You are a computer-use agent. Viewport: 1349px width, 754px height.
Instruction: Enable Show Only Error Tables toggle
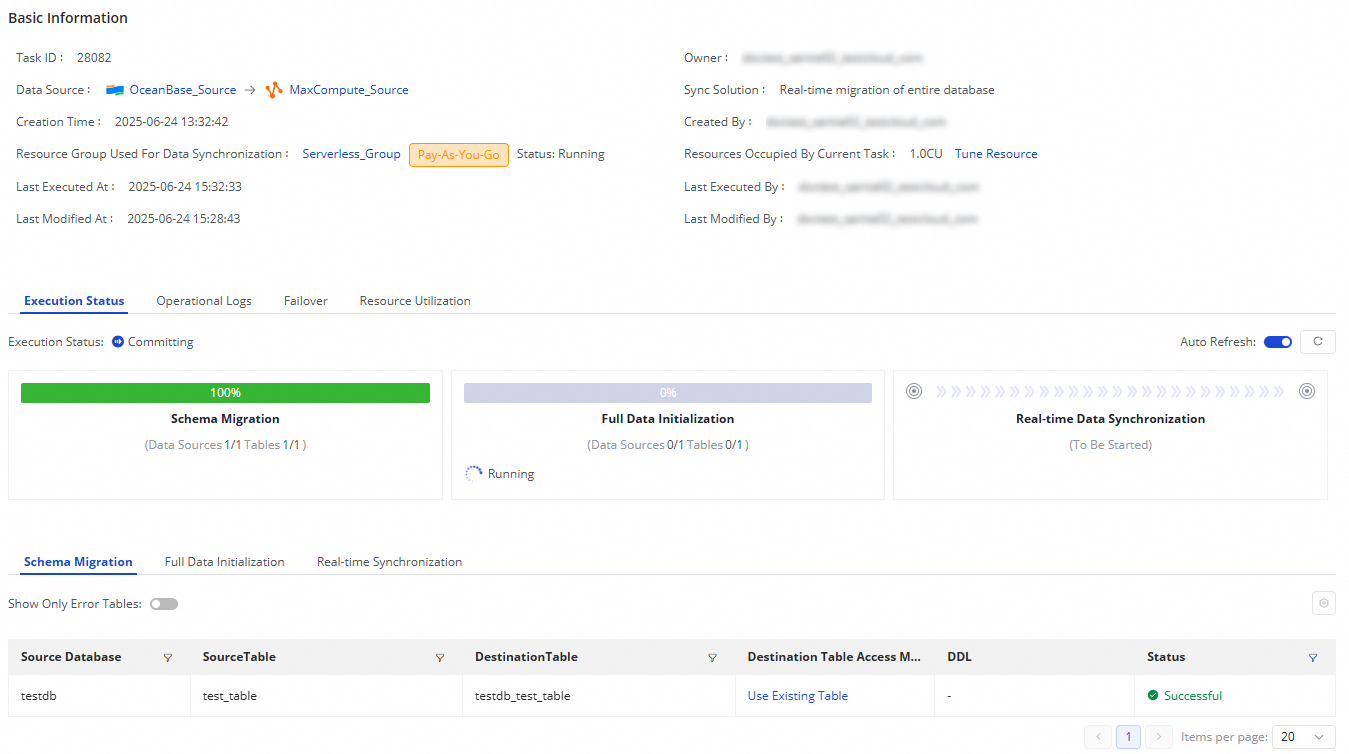point(164,604)
